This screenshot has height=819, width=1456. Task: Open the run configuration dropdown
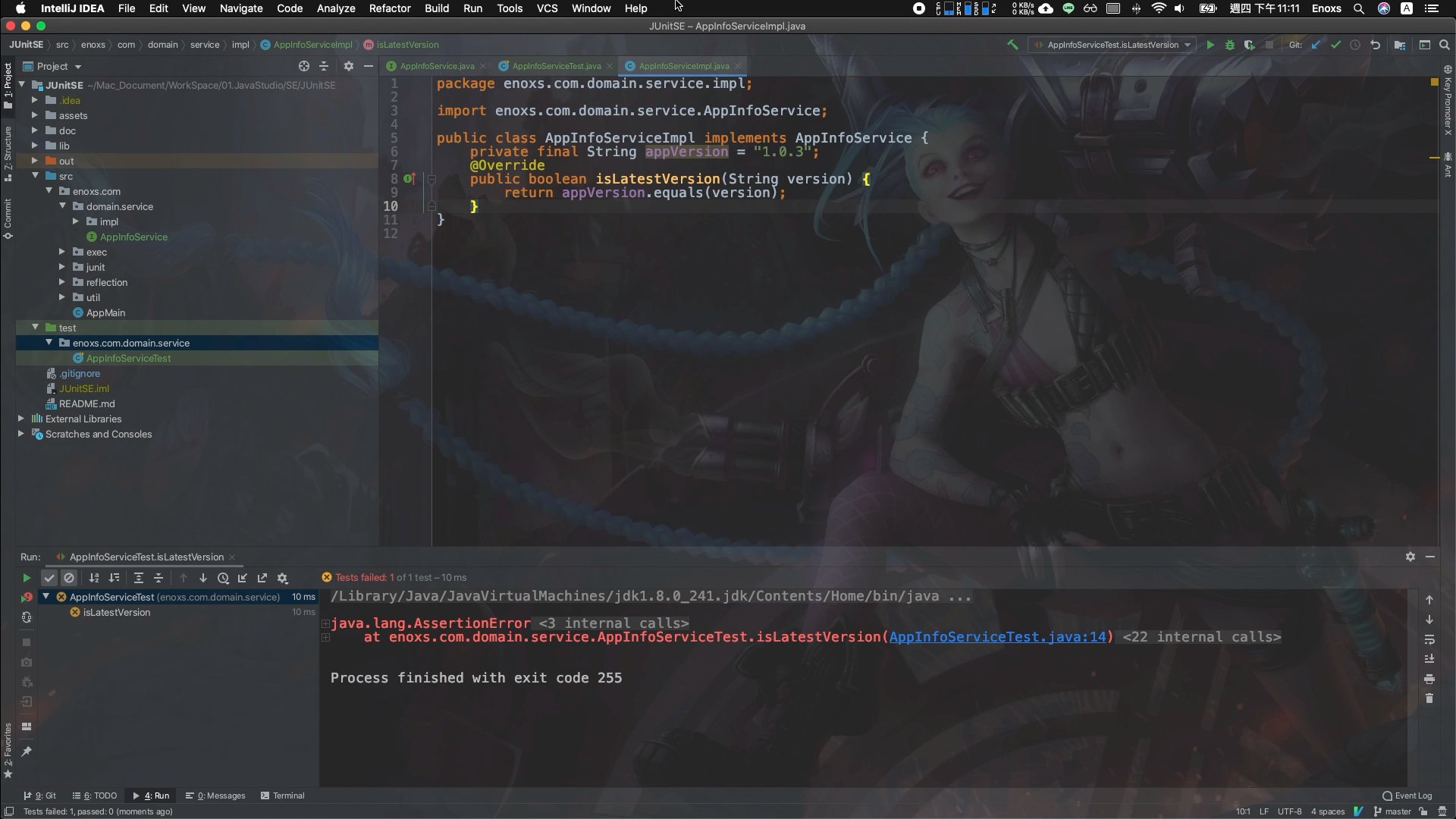click(x=1112, y=45)
